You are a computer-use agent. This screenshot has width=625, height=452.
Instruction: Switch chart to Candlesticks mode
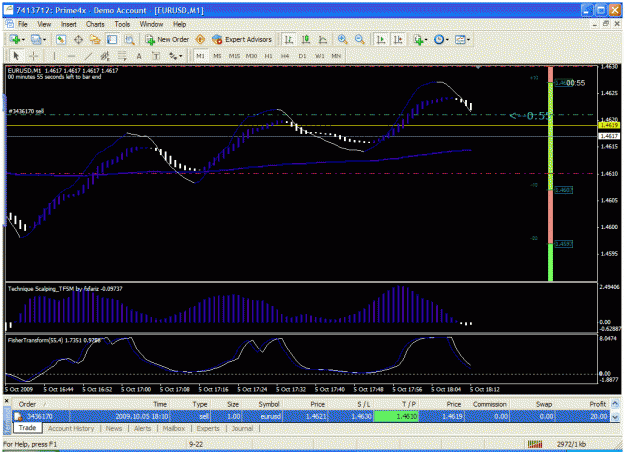click(x=306, y=39)
